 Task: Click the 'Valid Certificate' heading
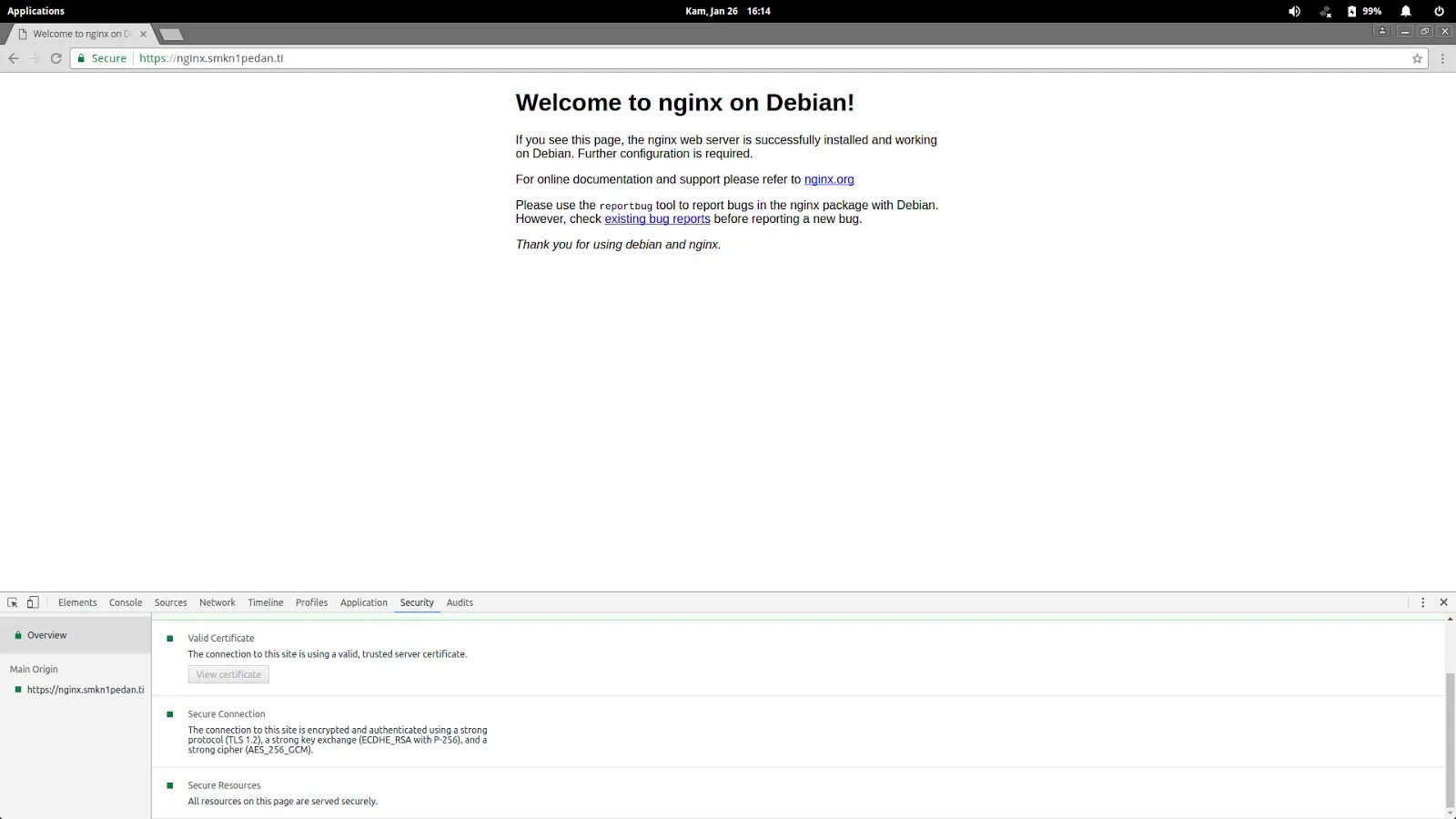pyautogui.click(x=221, y=639)
